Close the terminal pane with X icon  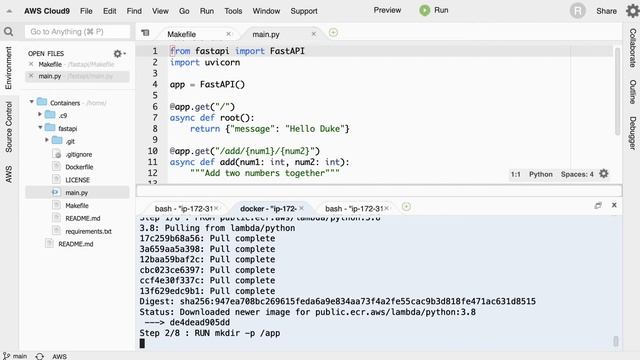coord(614,205)
